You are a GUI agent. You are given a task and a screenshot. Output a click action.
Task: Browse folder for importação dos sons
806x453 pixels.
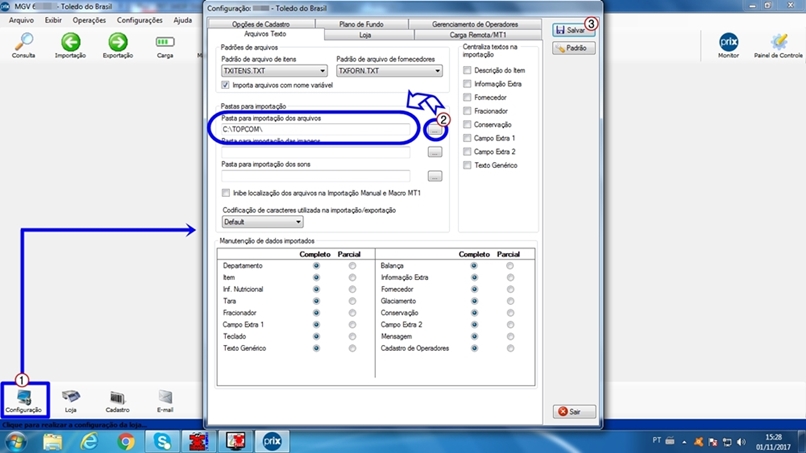pos(435,176)
